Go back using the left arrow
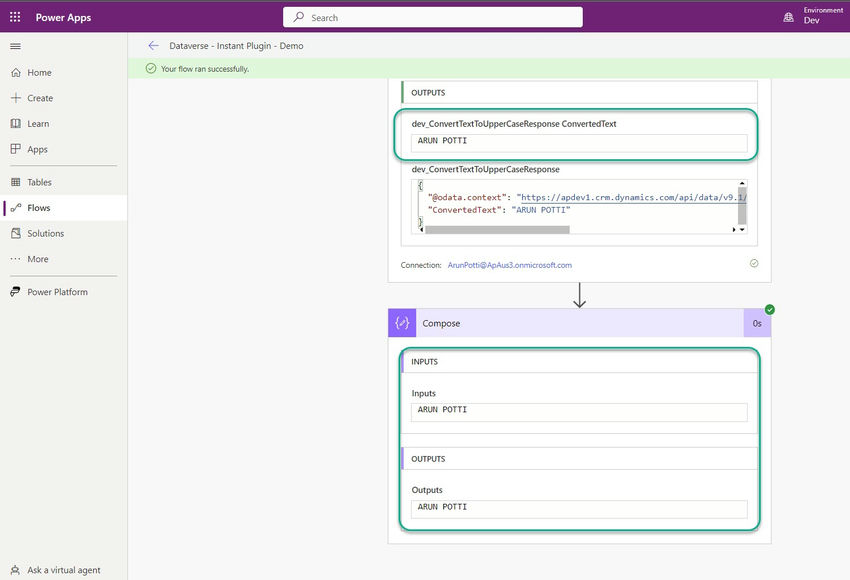This screenshot has height=580, width=850. click(153, 46)
